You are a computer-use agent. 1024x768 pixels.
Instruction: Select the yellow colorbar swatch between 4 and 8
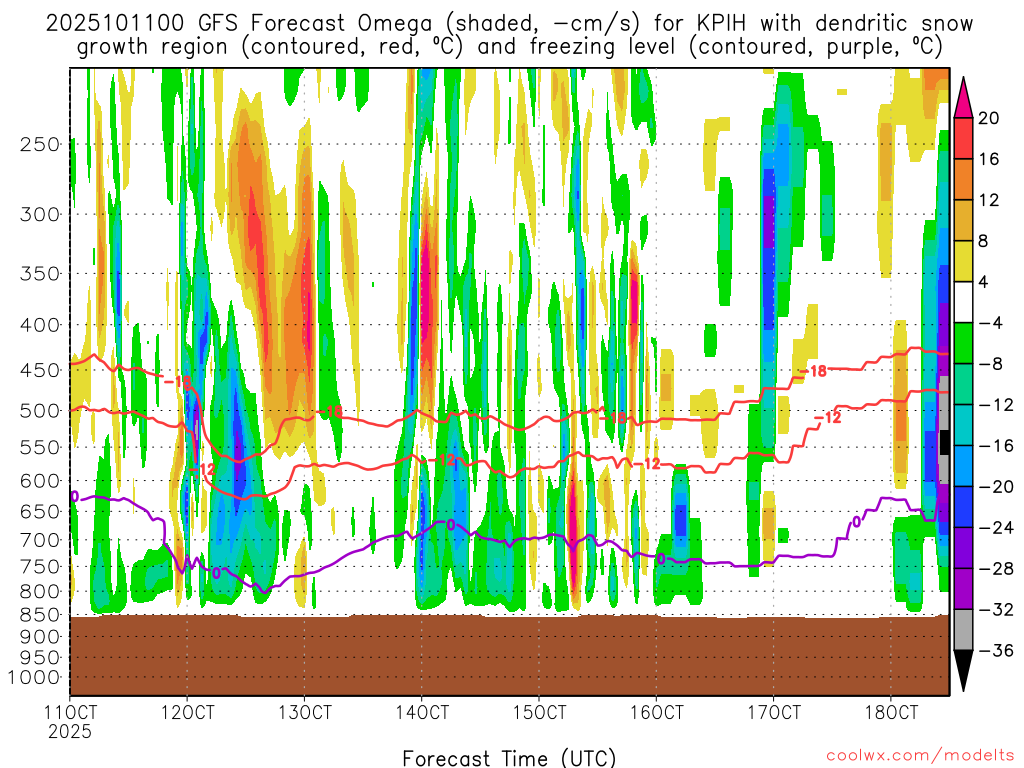tap(963, 261)
